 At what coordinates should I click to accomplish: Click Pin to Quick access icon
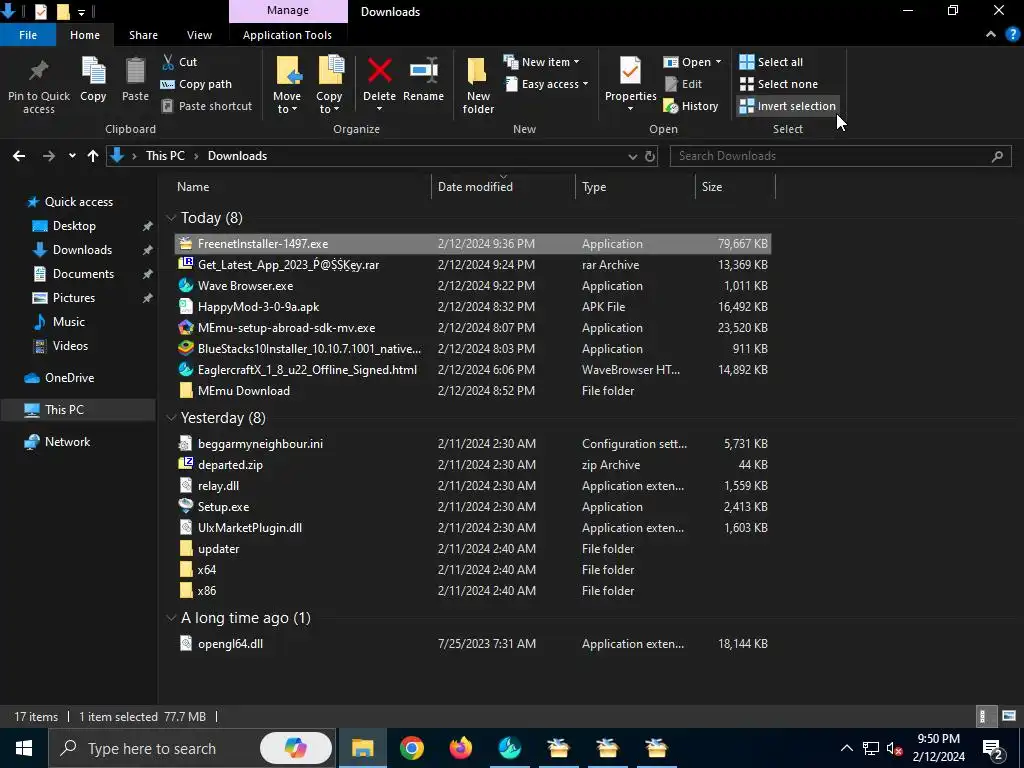tap(39, 72)
